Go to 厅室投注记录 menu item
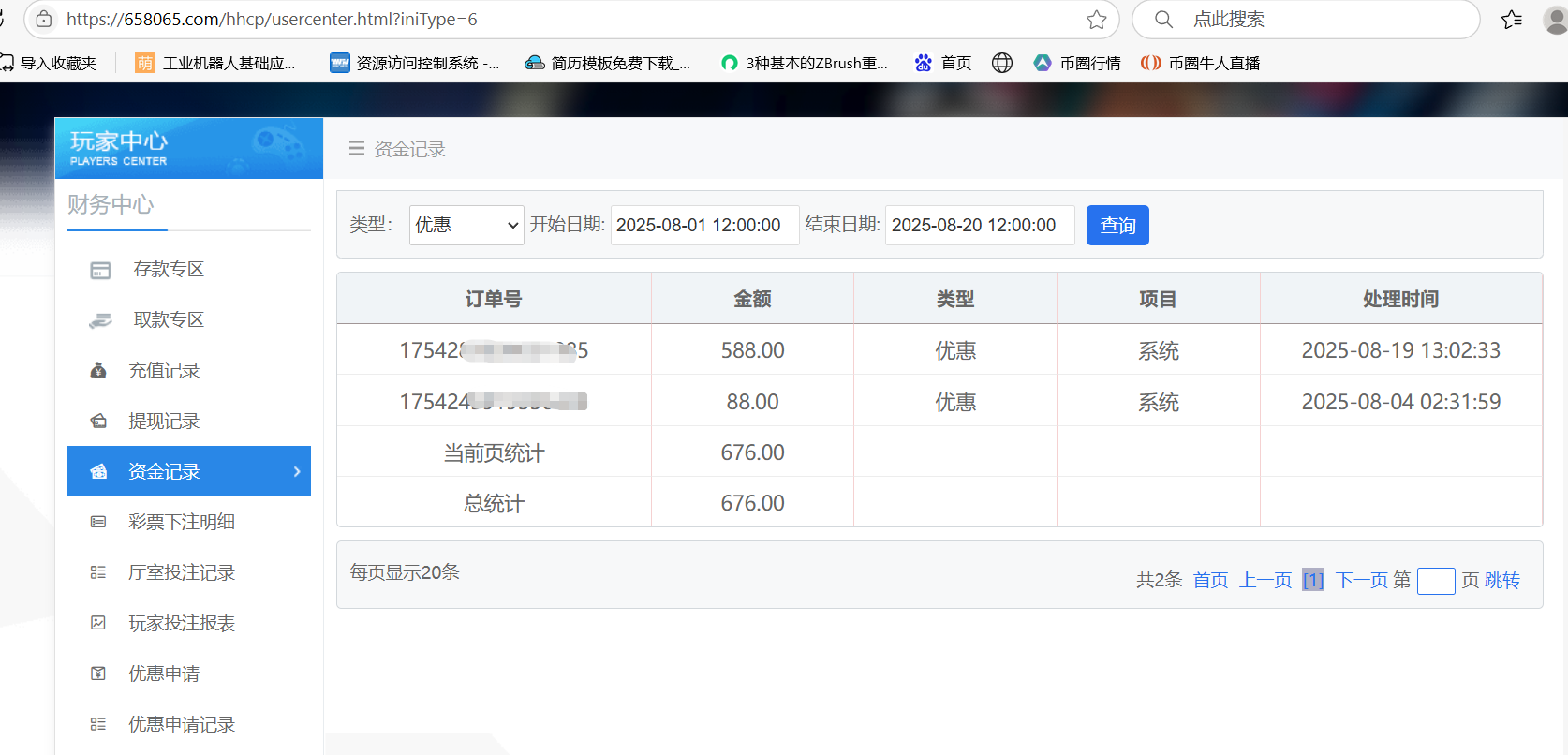The width and height of the screenshot is (1568, 755). [x=182, y=572]
